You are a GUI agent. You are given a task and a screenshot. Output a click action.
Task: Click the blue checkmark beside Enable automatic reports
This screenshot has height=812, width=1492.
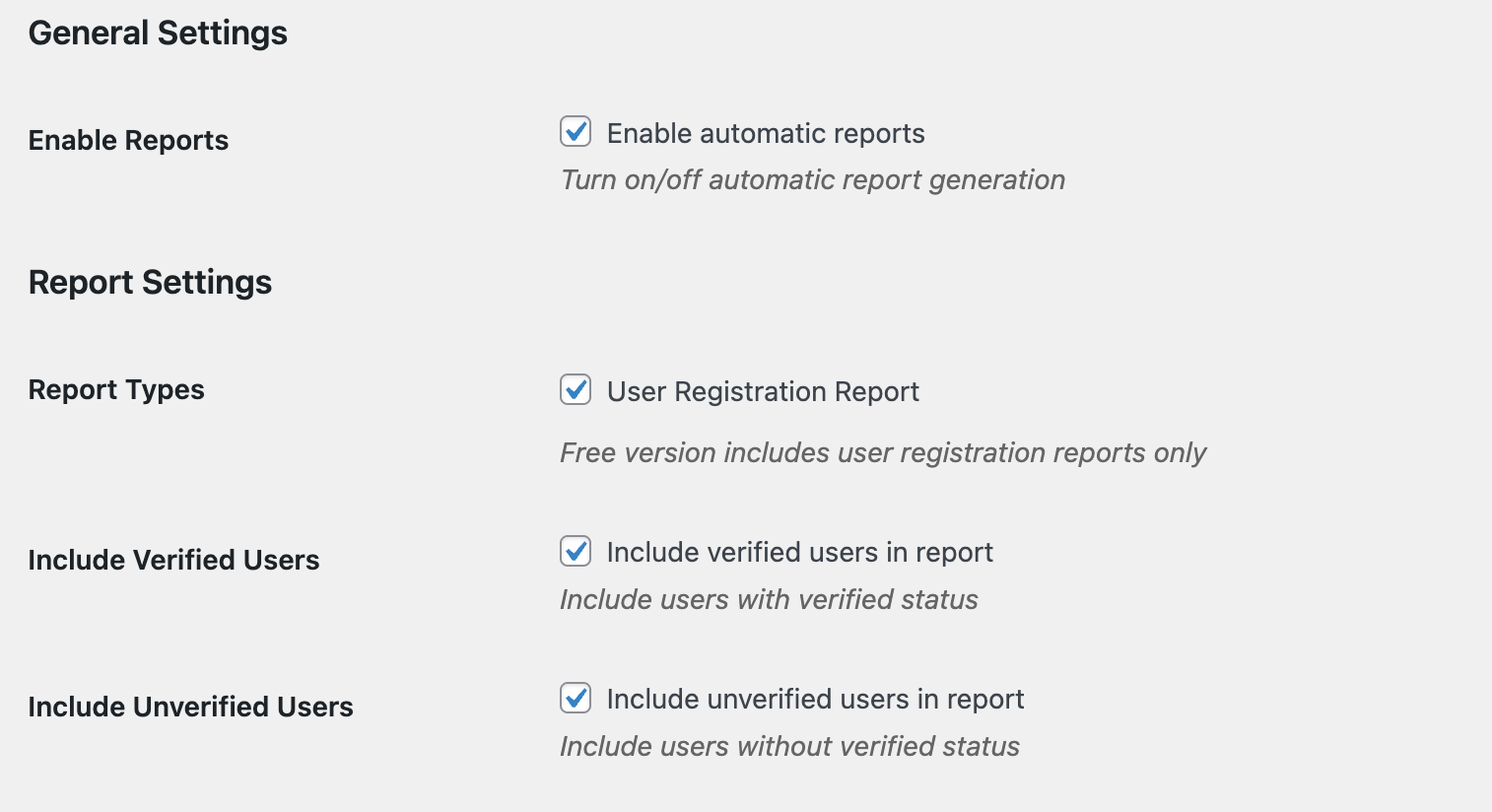(576, 132)
